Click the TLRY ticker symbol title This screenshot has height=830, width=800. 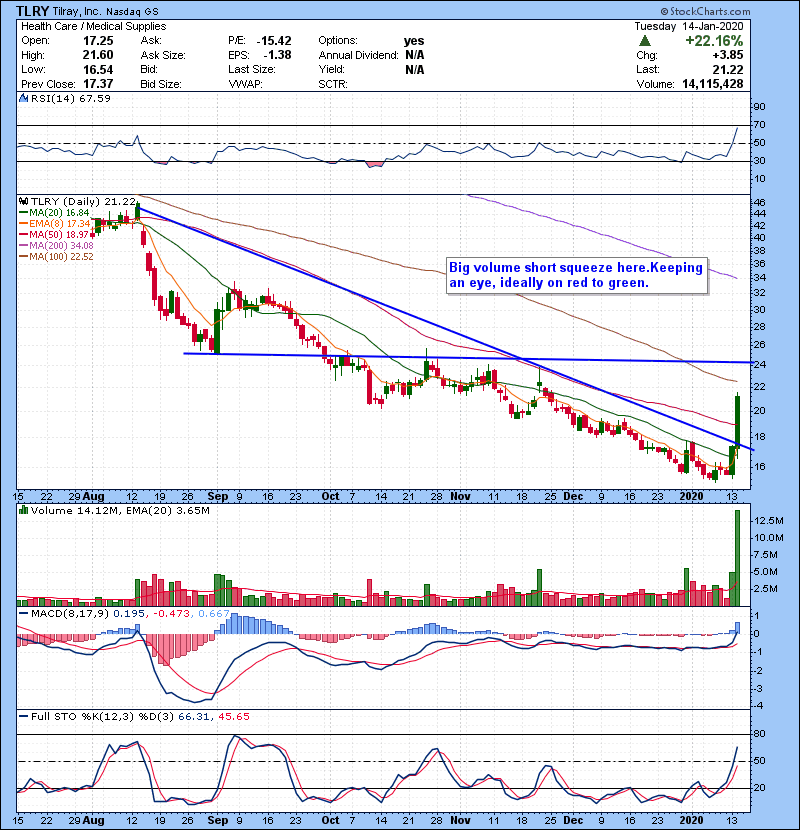click(32, 11)
